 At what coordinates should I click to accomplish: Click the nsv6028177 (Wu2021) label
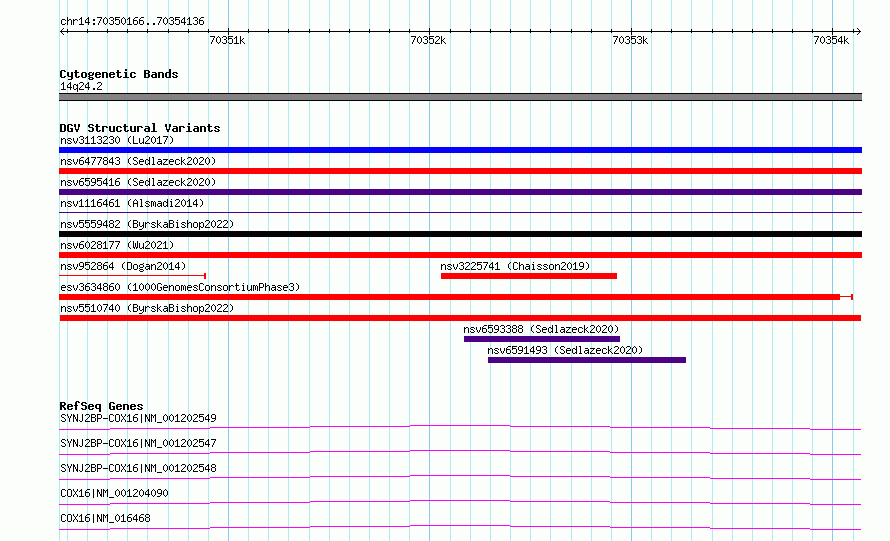[x=117, y=245]
